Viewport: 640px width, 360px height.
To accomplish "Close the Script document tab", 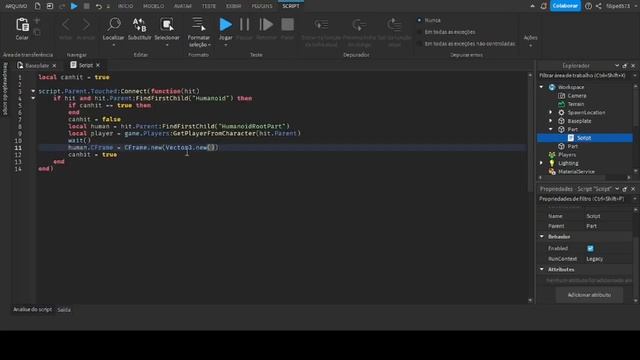I will [98, 65].
